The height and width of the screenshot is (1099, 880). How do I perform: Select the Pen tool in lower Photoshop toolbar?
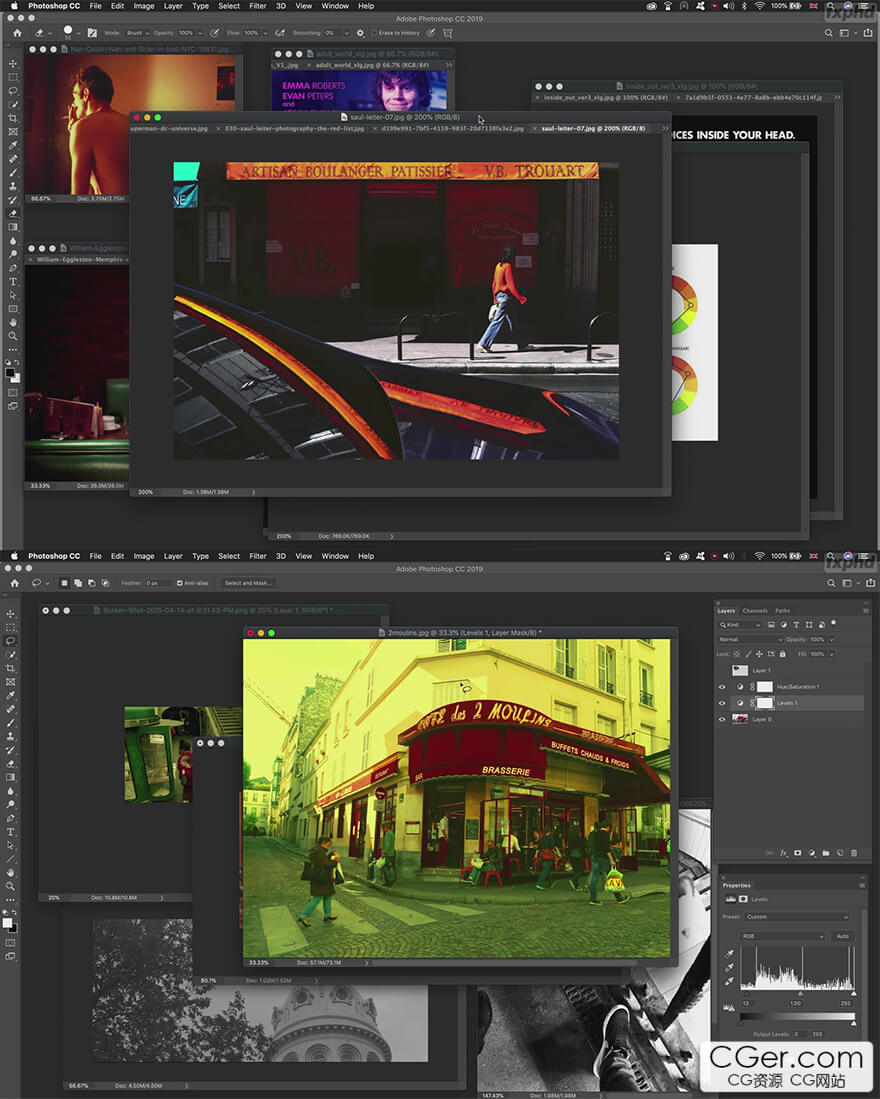(x=11, y=818)
